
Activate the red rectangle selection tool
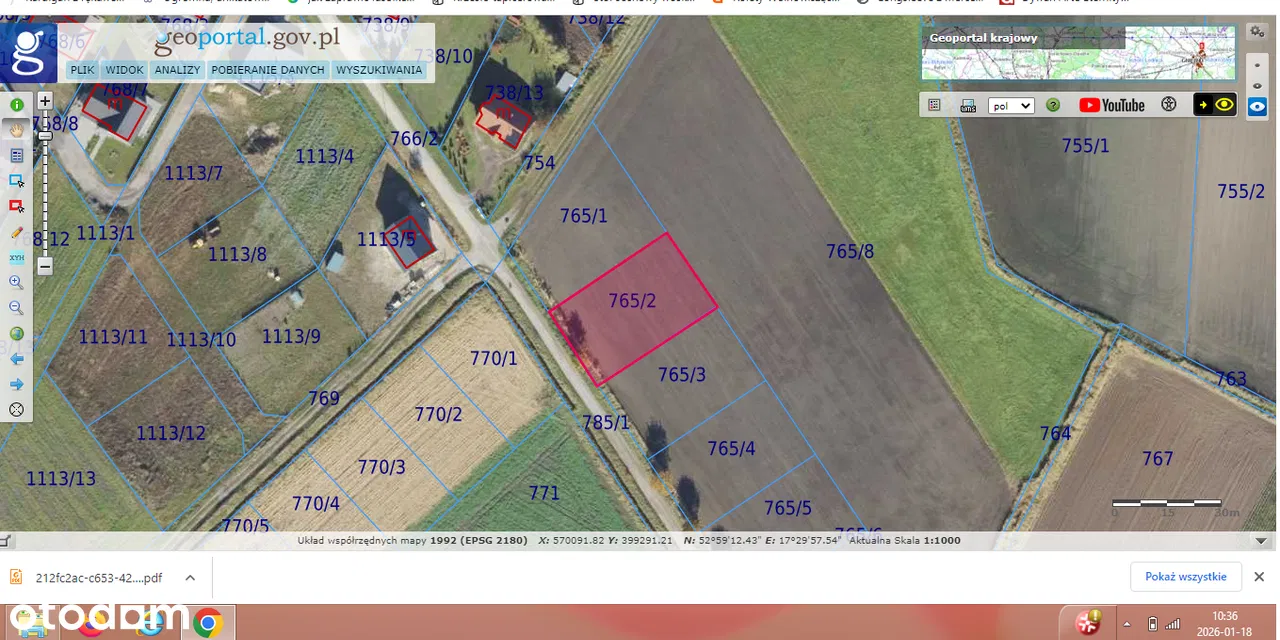(17, 206)
